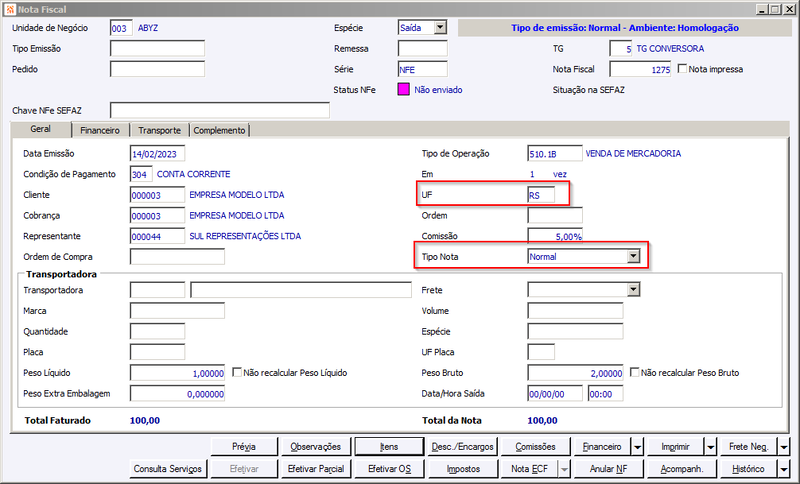Click the Remessa input field
800x484 pixels.
click(422, 48)
